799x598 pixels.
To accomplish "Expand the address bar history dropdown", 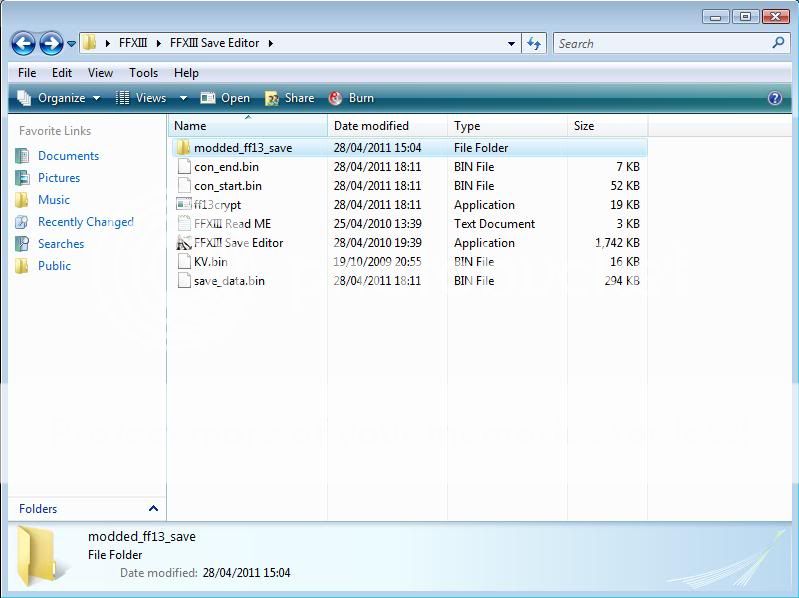I will [x=512, y=44].
